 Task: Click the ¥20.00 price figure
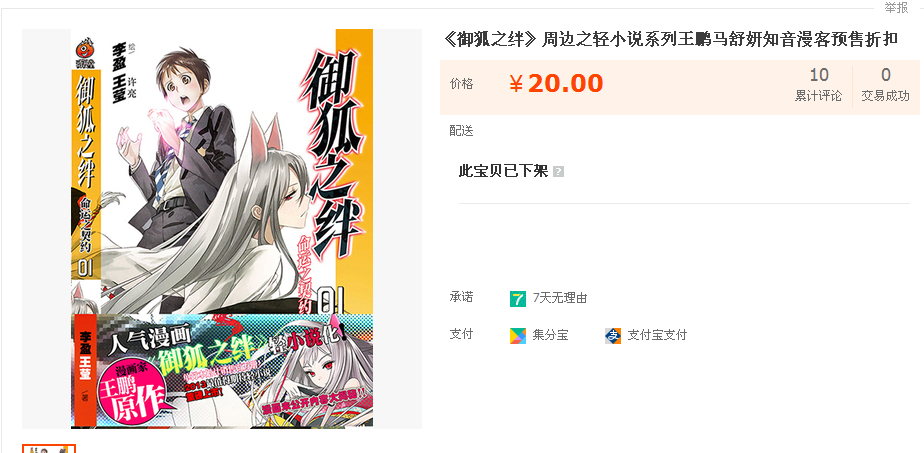(556, 84)
